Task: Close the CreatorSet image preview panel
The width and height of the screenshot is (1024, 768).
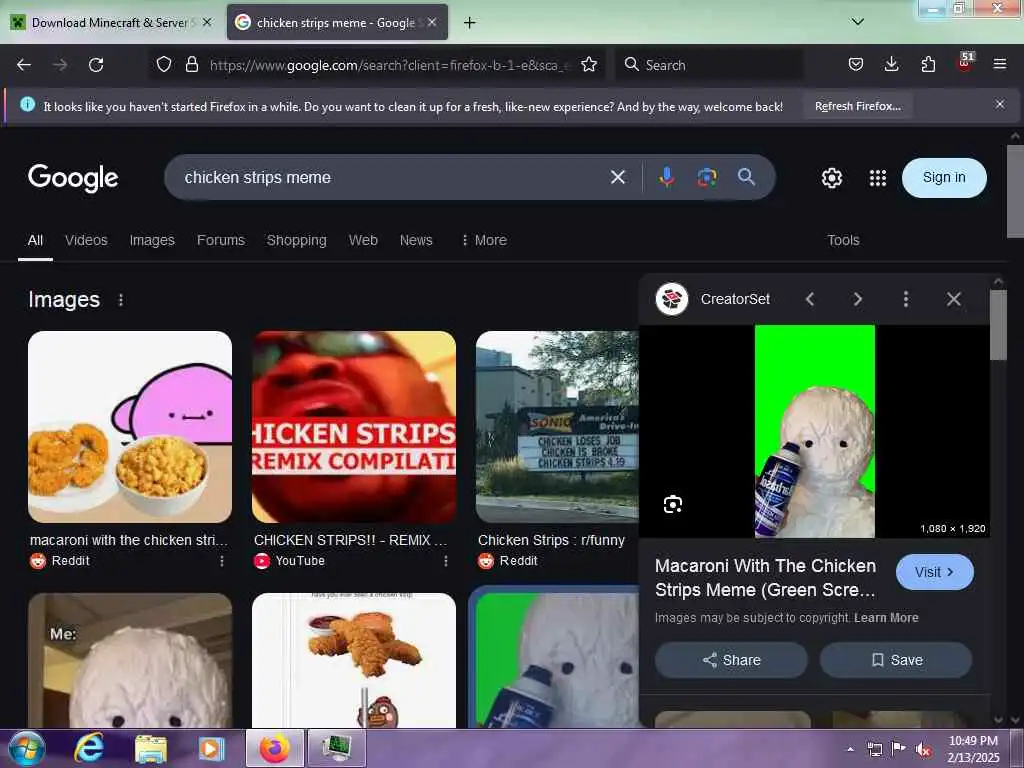Action: pos(953,299)
